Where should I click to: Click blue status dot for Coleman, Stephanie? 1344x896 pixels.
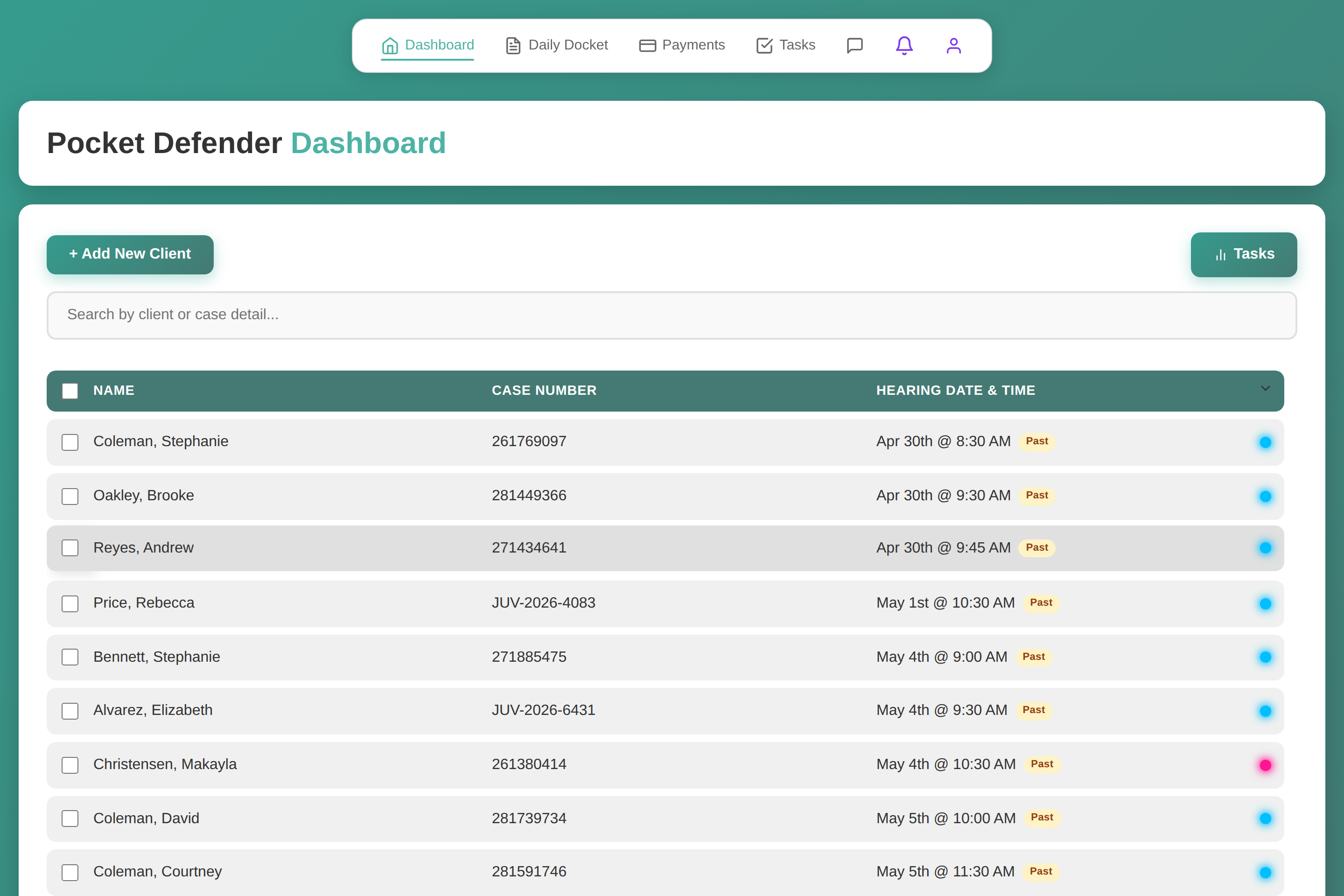click(1265, 442)
